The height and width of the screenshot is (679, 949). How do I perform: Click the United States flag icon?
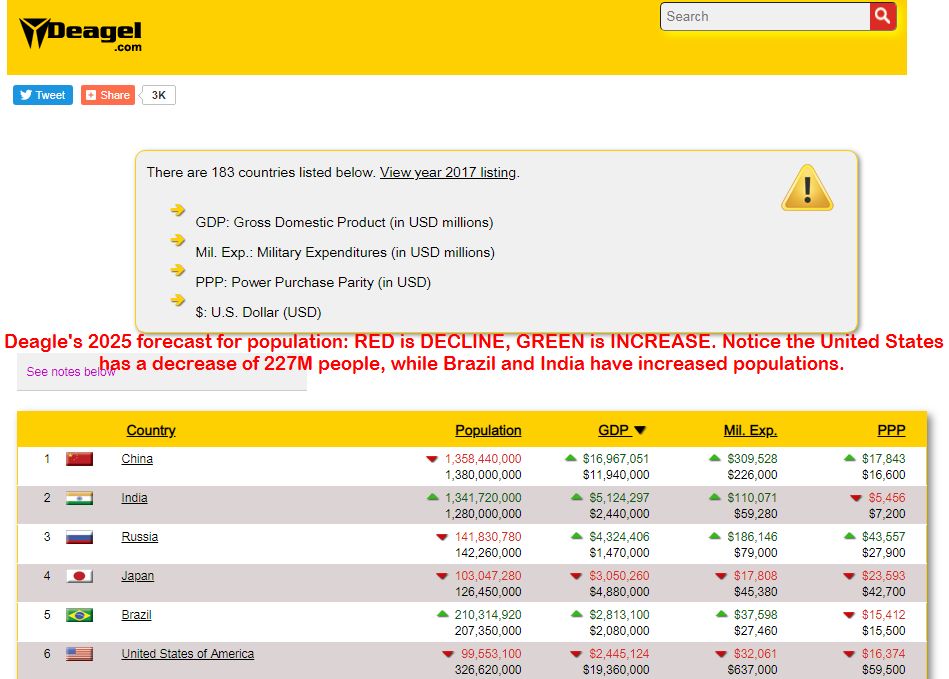(x=79, y=654)
